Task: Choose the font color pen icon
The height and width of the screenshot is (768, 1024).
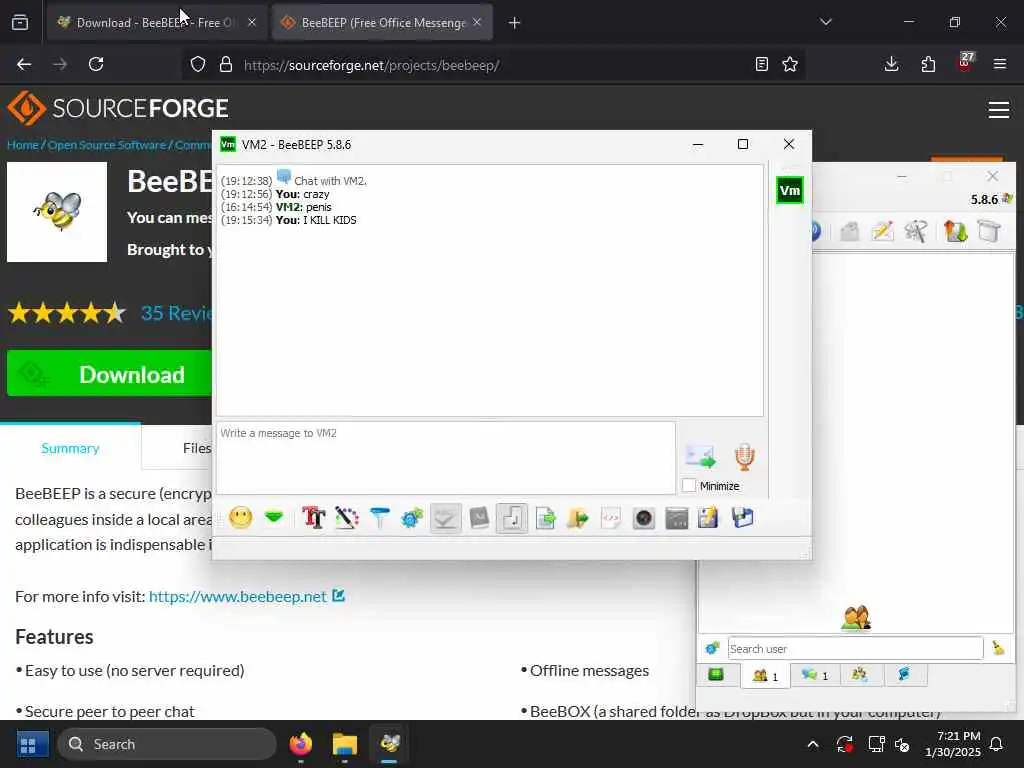Action: (x=347, y=519)
